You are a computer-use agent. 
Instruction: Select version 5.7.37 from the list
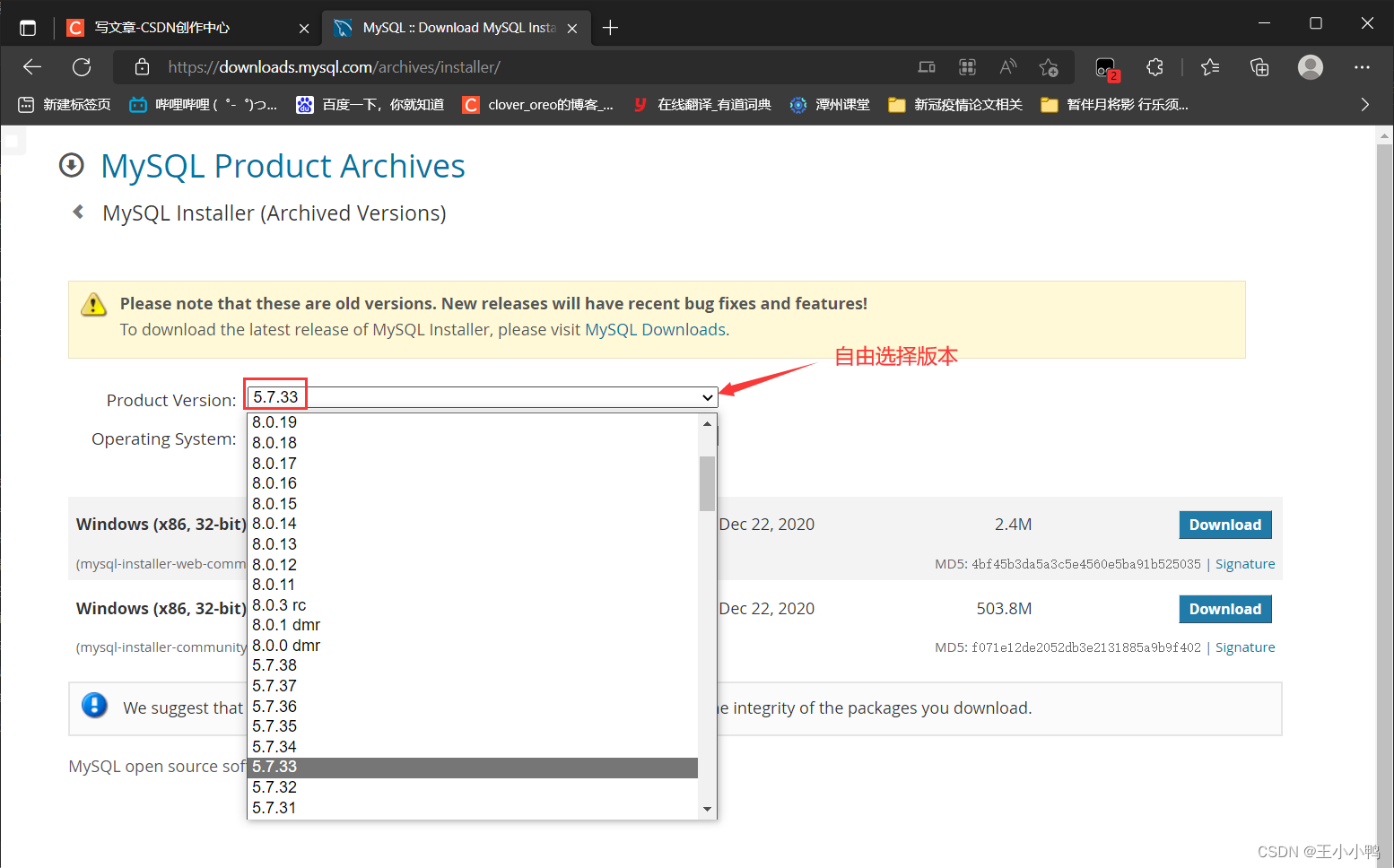pos(473,686)
